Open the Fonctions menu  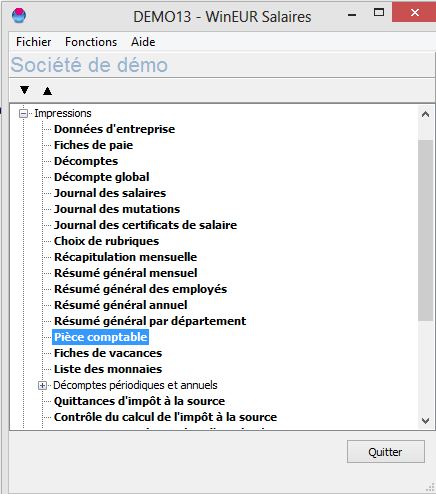[91, 42]
